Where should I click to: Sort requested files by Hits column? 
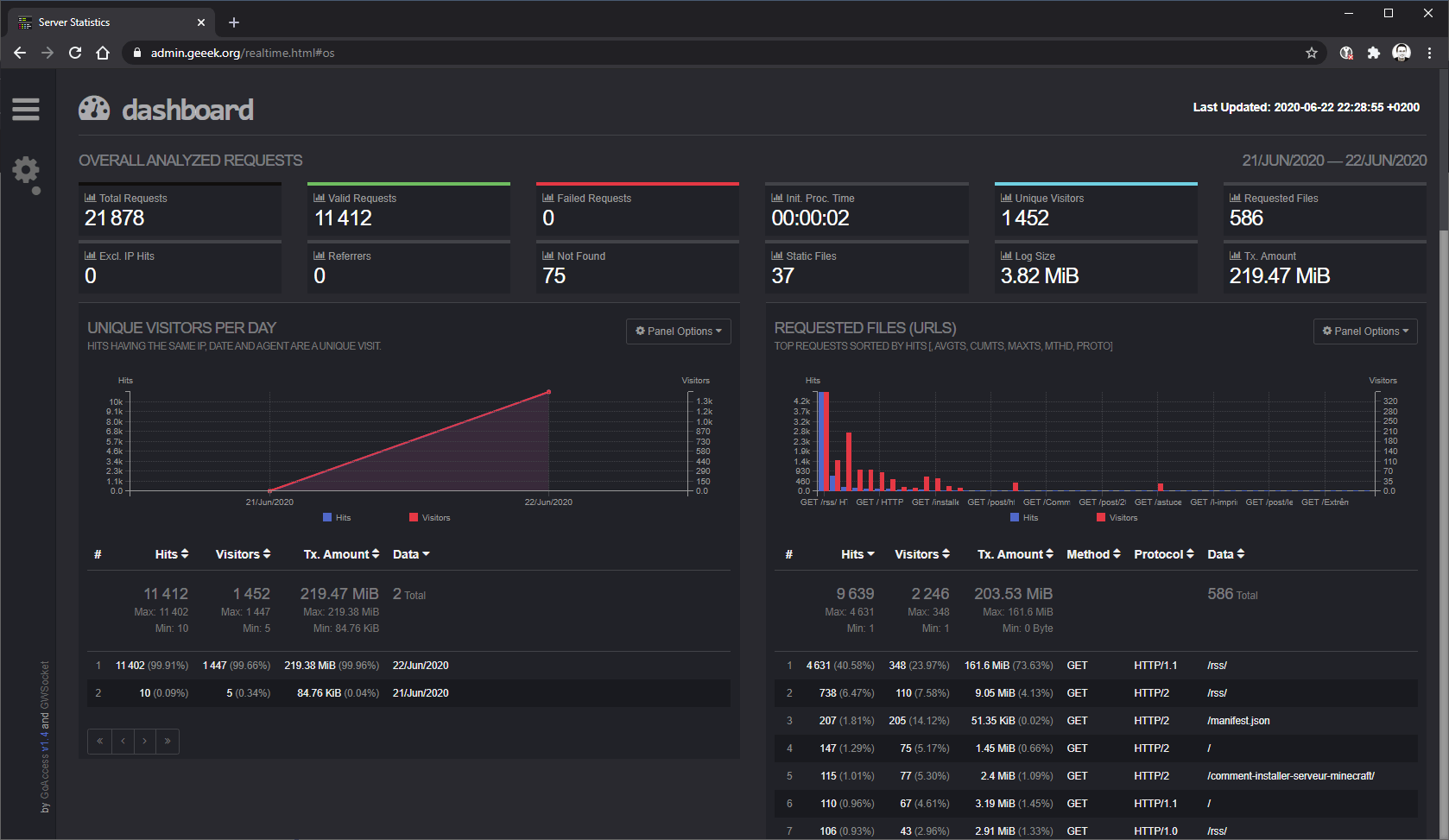pyautogui.click(x=857, y=554)
